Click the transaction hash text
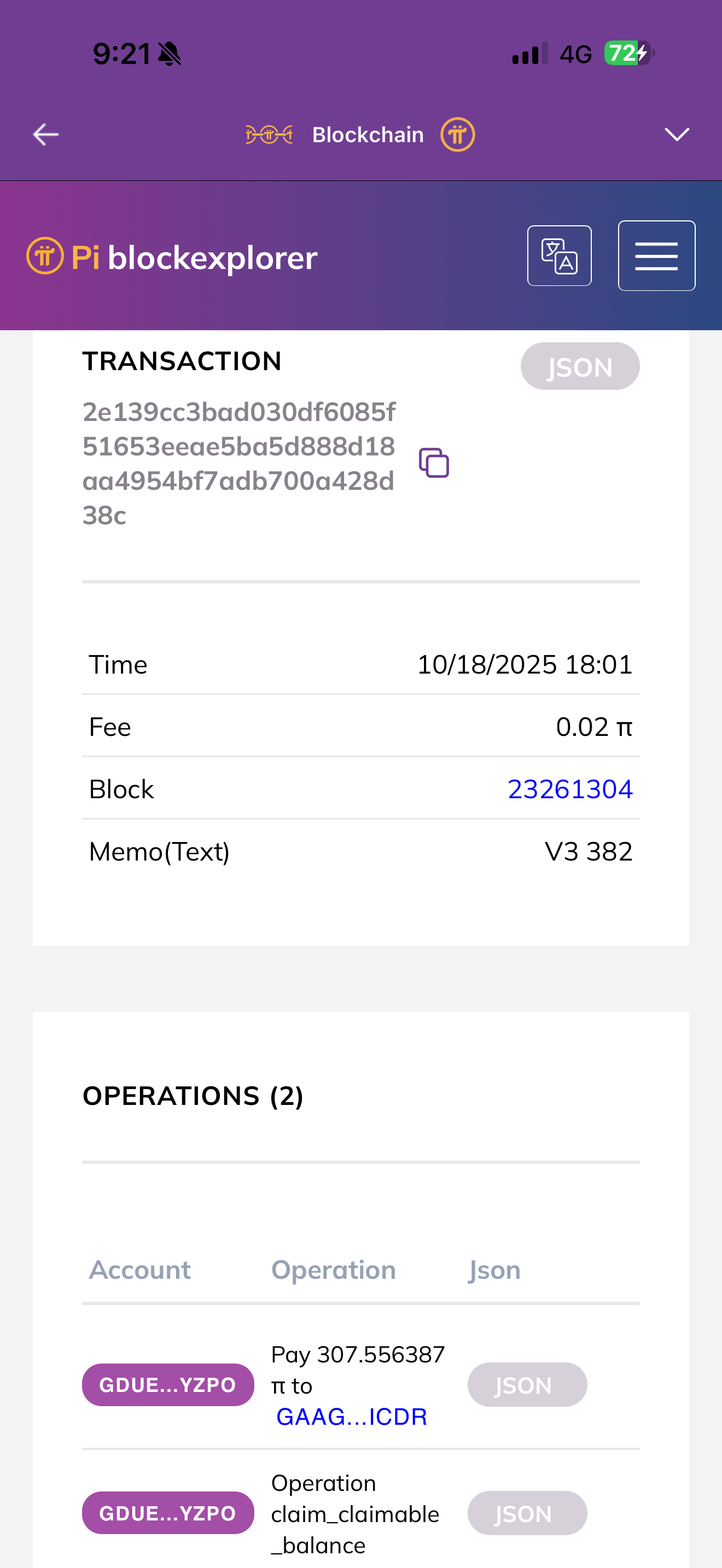Screen dimensions: 722x1568 238,463
